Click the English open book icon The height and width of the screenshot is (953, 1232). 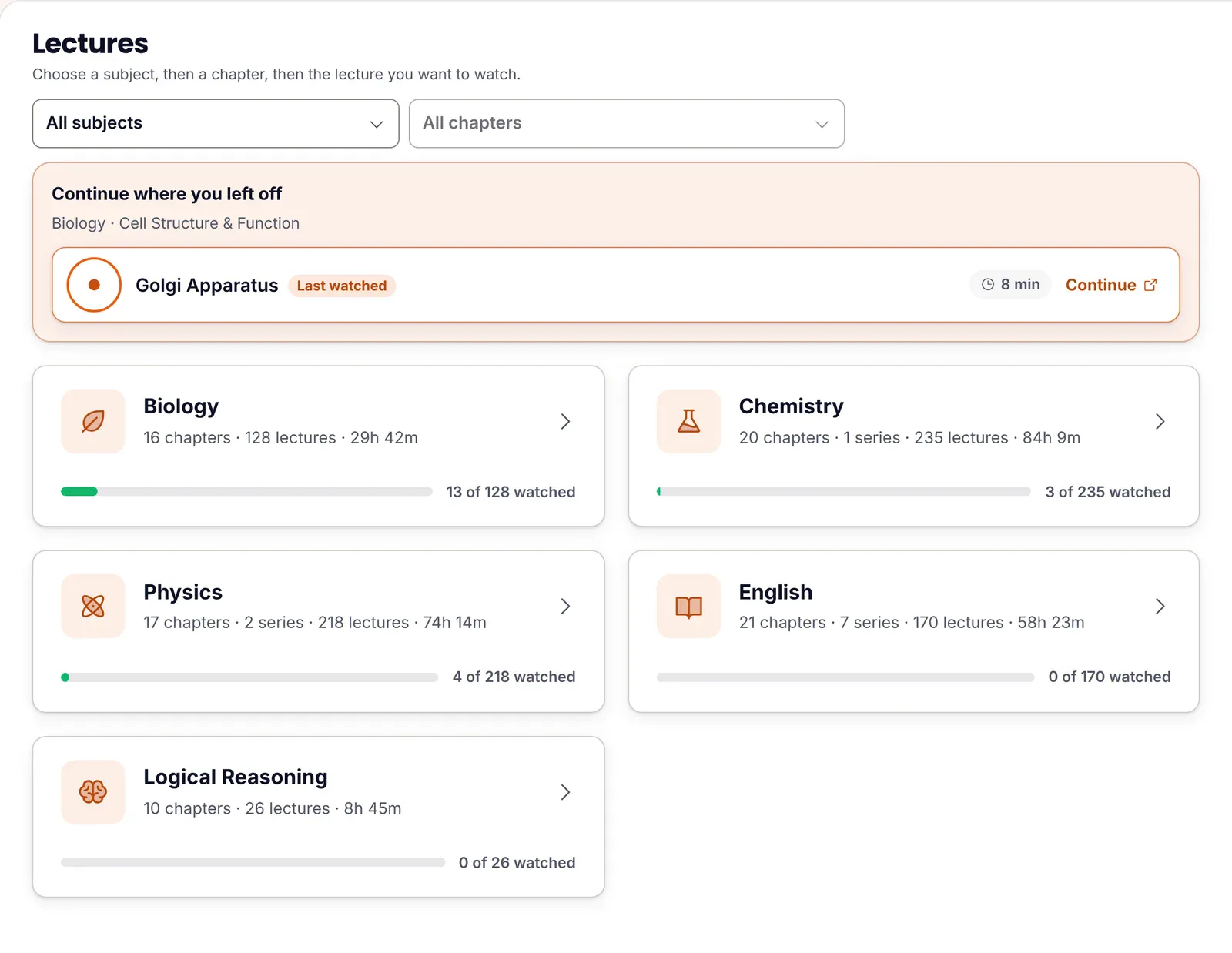(688, 606)
